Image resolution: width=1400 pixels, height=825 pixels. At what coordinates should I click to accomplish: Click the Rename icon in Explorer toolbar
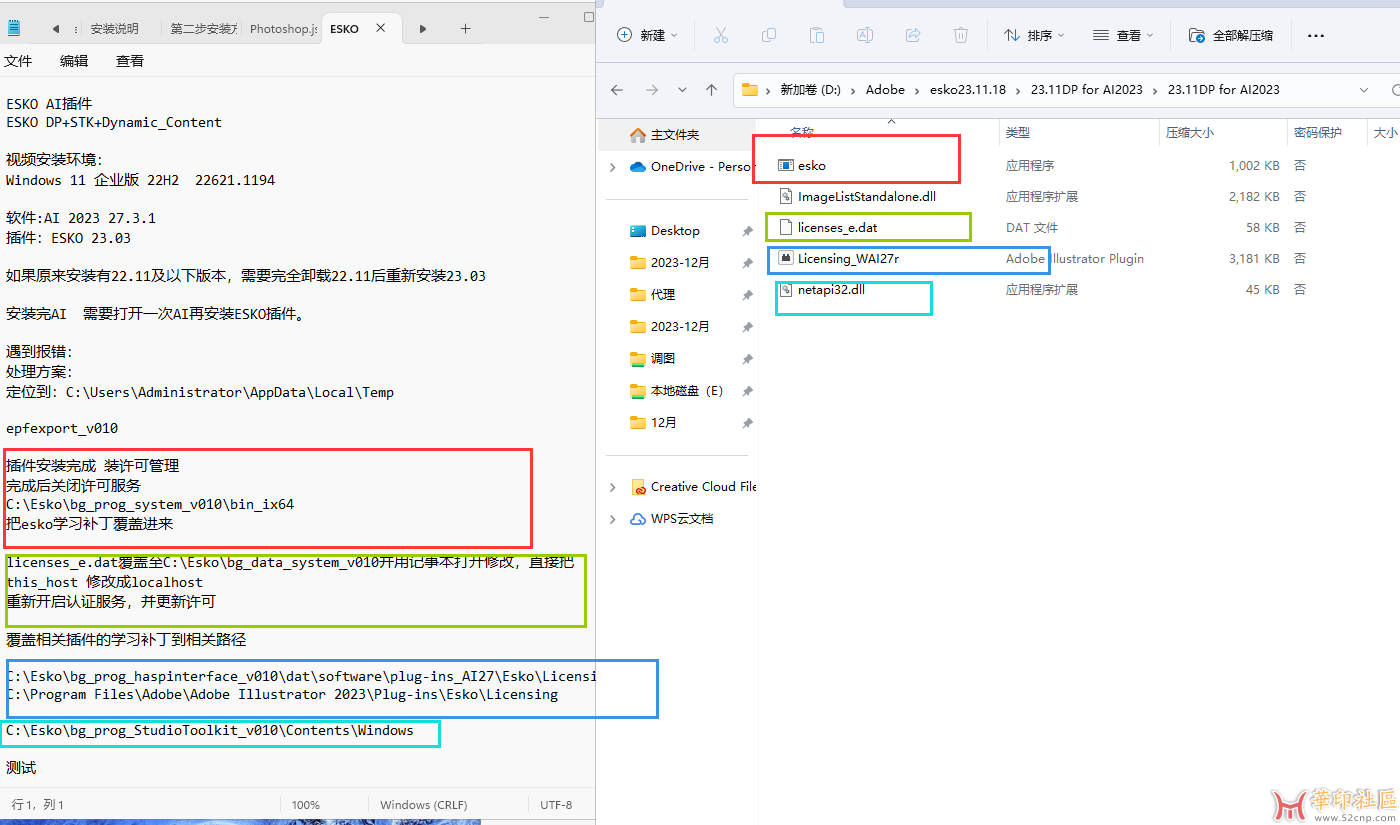(x=864, y=35)
